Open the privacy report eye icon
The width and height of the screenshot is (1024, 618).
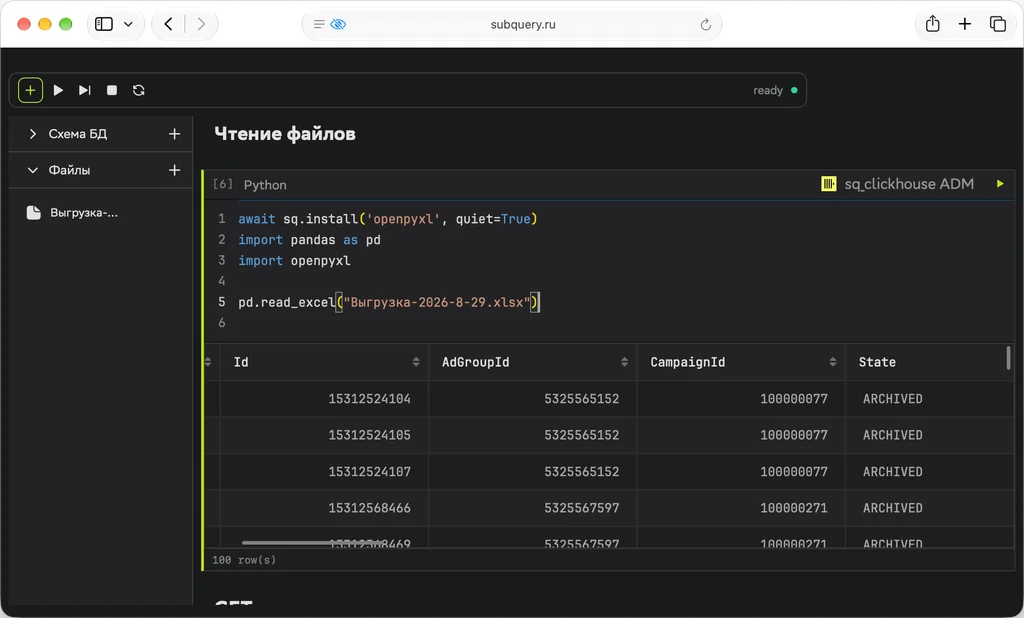(338, 24)
